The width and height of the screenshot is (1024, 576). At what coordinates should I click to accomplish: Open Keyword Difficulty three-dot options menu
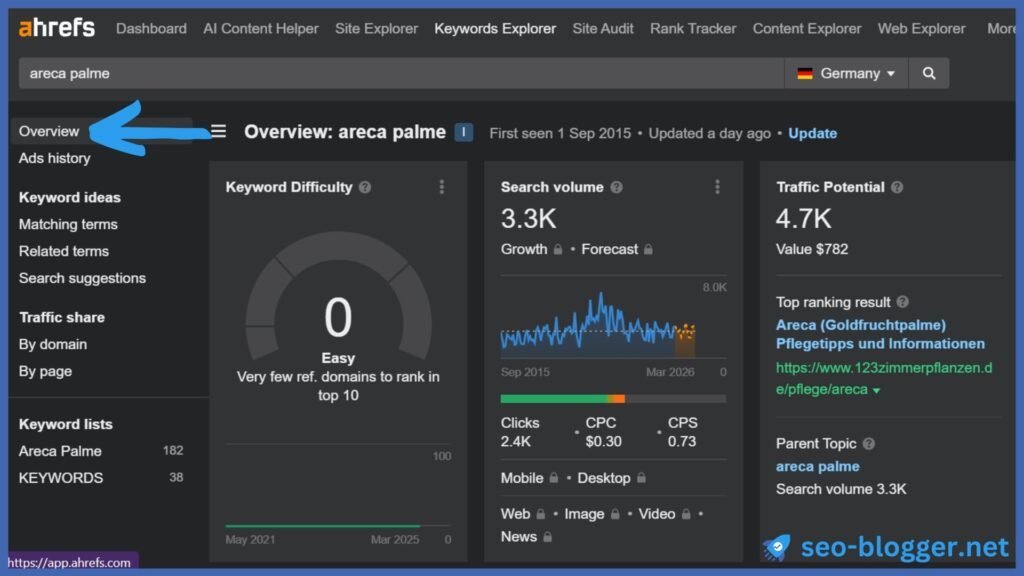pos(442,187)
